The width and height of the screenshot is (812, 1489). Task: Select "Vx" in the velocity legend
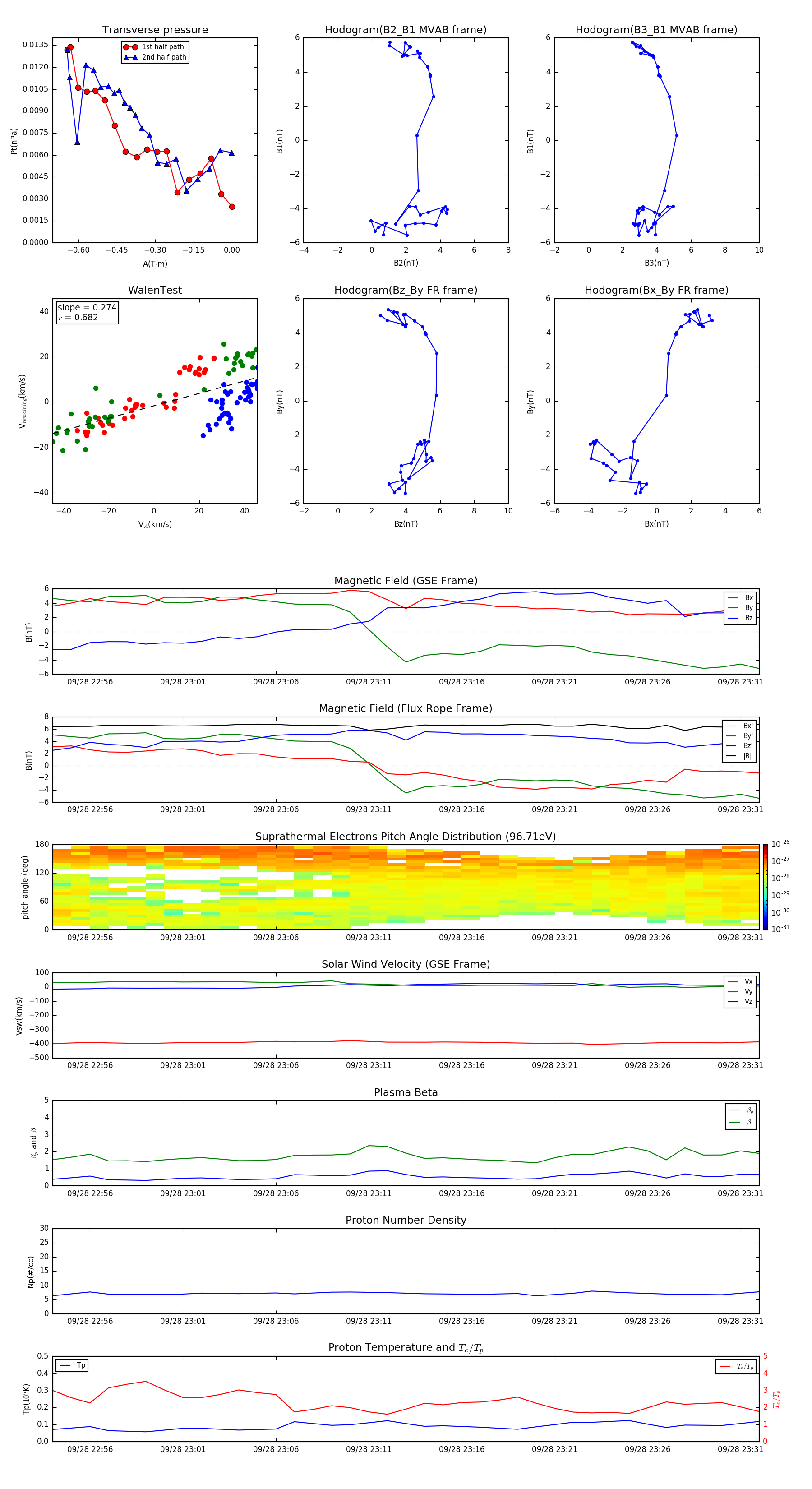tap(740, 981)
